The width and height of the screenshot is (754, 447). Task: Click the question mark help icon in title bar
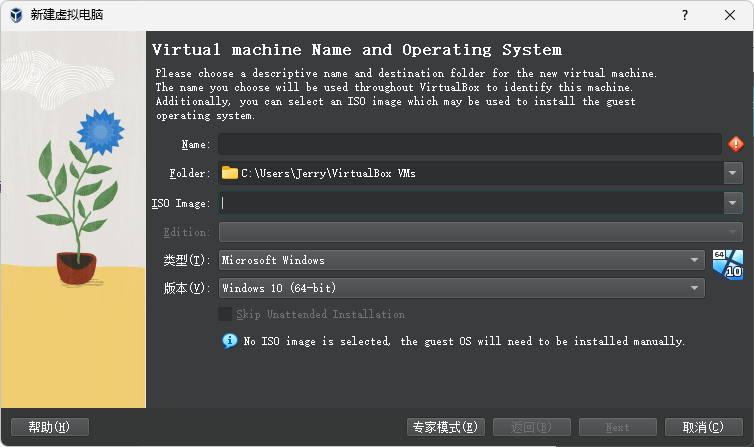pos(685,15)
